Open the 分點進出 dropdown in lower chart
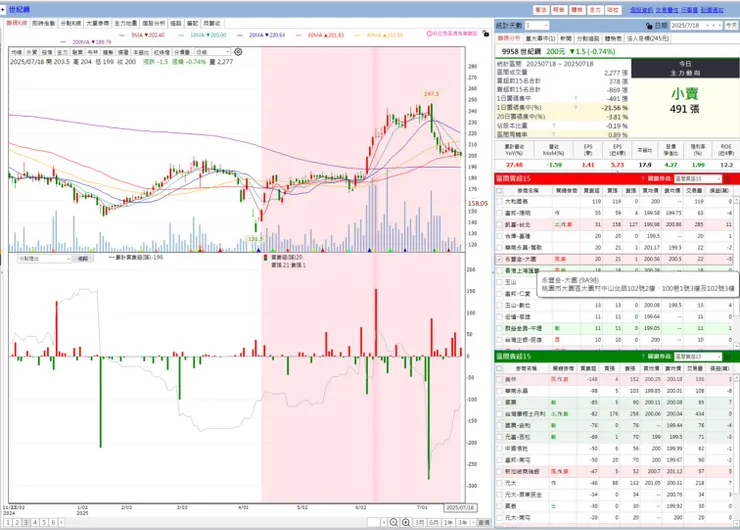740x530 pixels. point(44,259)
